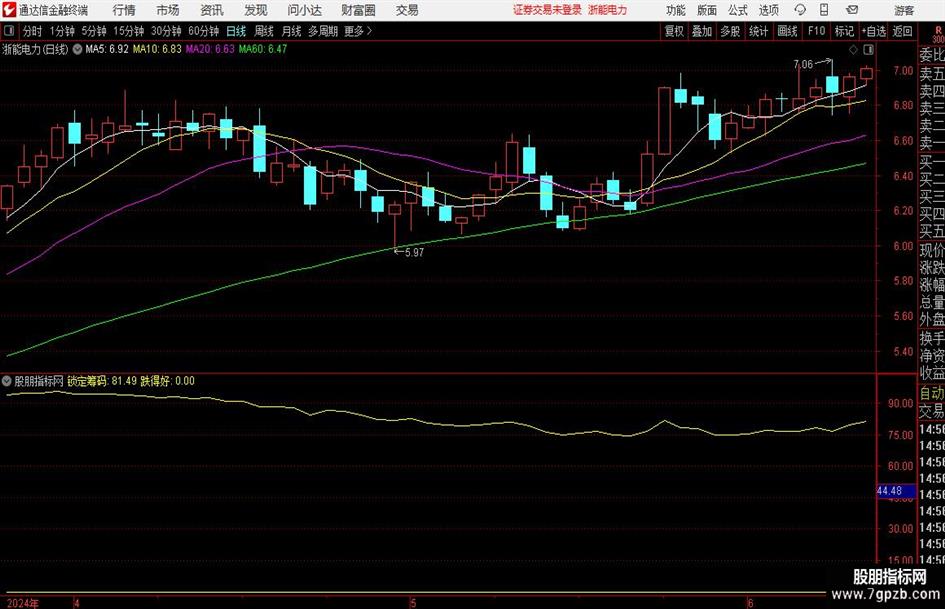945x609 pixels.
Task: Open the 资讯 menu
Action: tap(212, 10)
